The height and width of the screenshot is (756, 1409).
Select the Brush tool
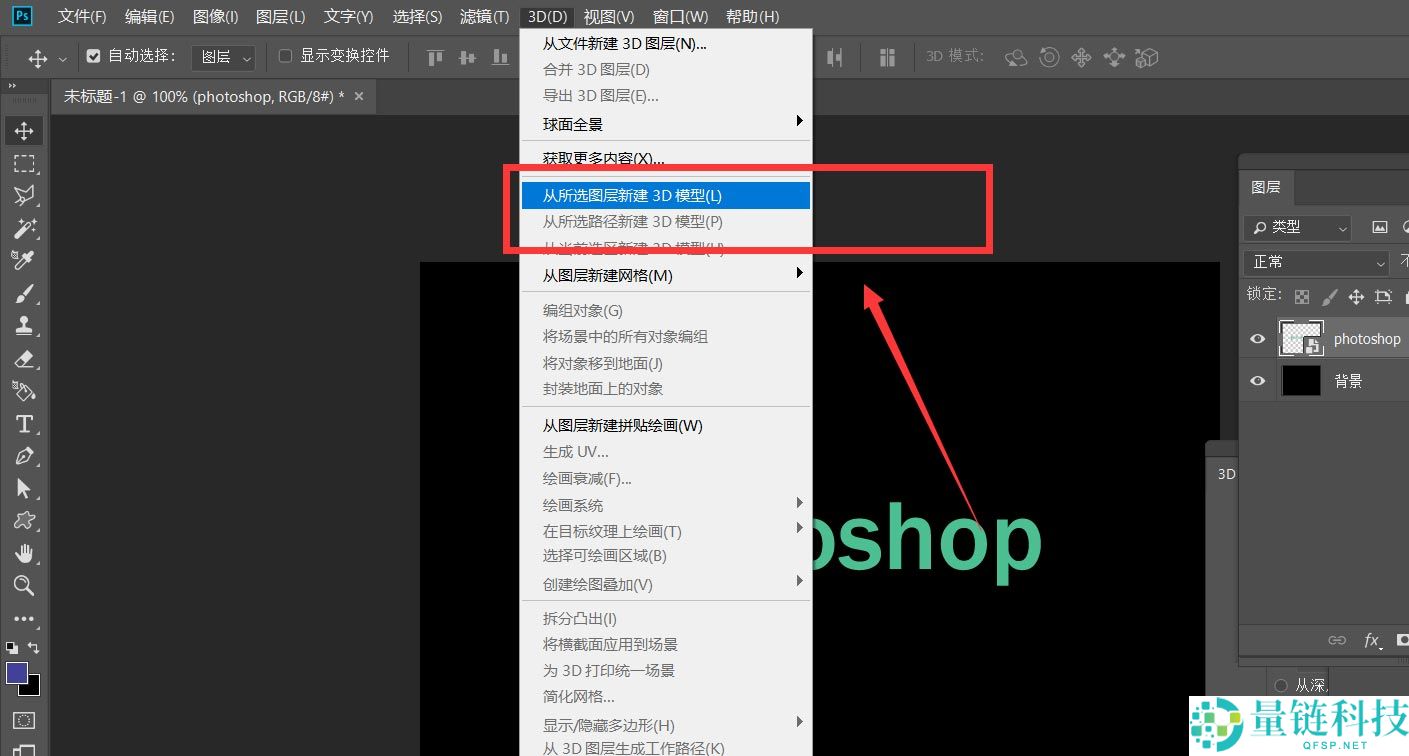(24, 293)
